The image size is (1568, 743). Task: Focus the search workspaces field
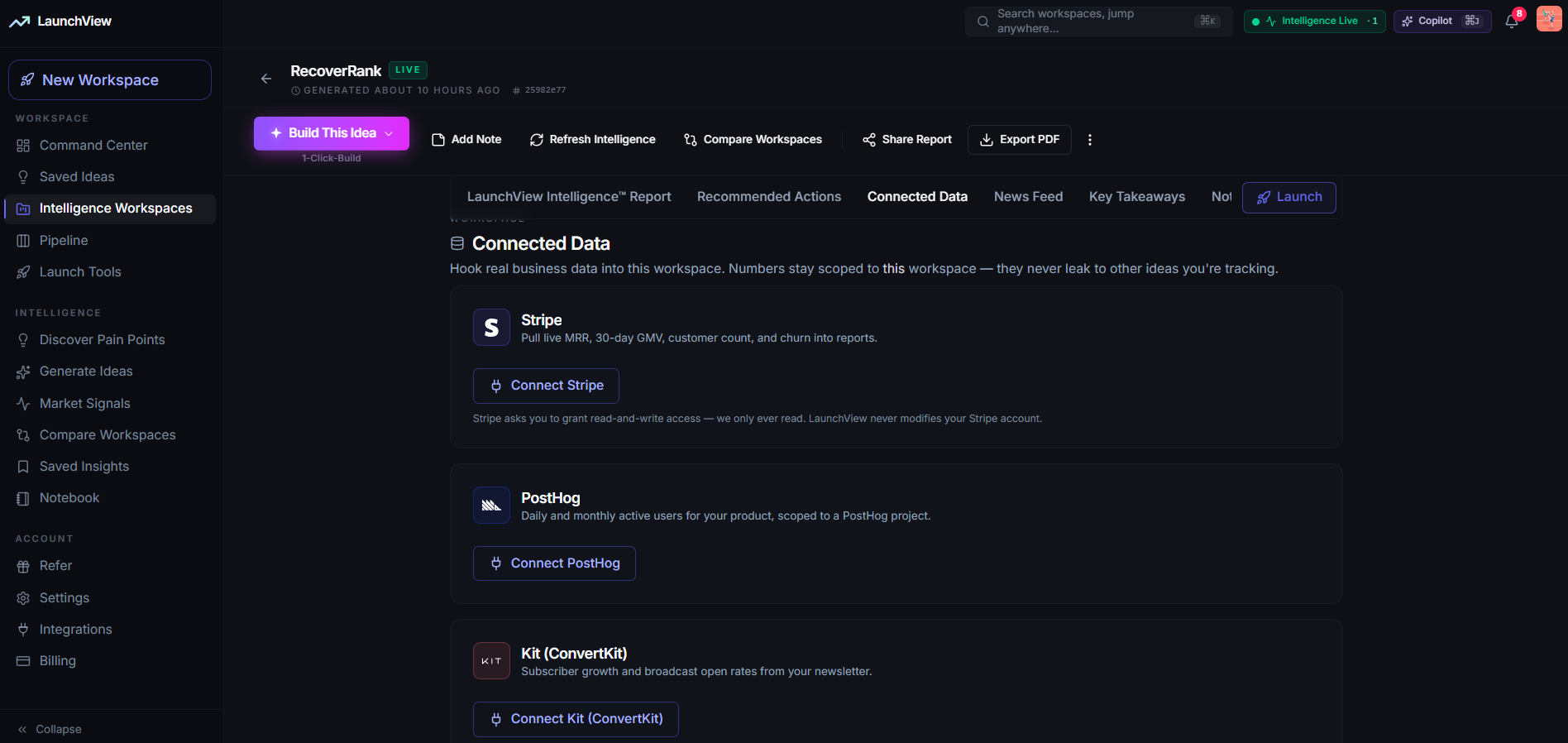(1098, 22)
